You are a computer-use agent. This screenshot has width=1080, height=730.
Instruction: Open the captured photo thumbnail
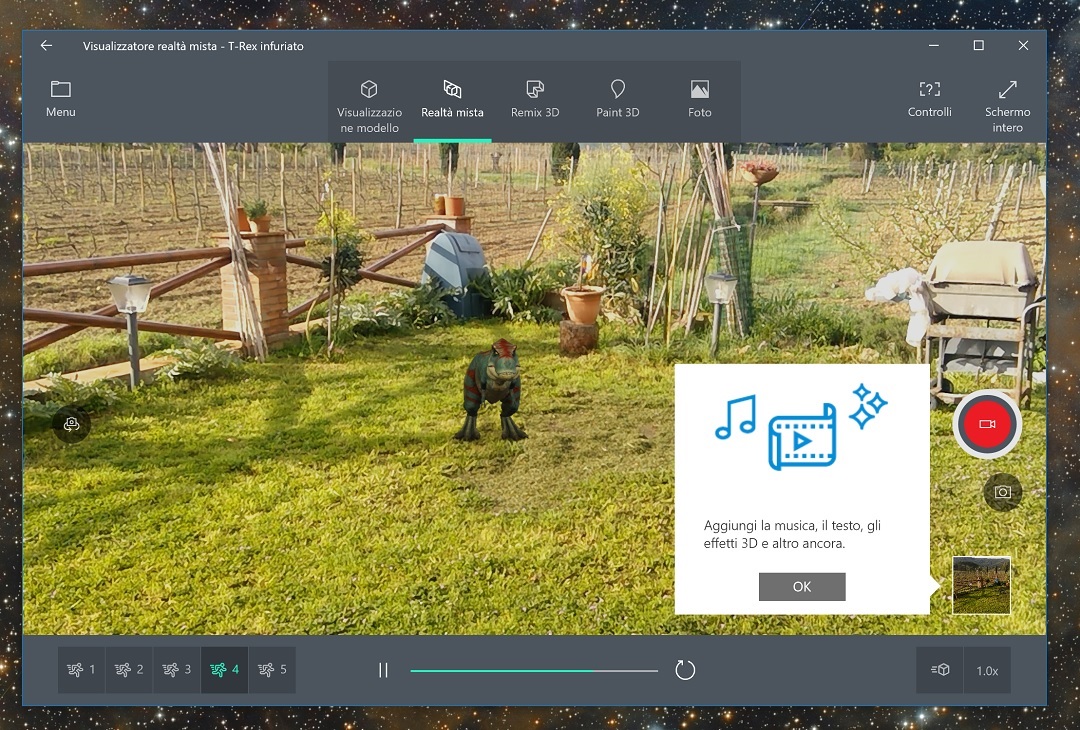tap(981, 586)
